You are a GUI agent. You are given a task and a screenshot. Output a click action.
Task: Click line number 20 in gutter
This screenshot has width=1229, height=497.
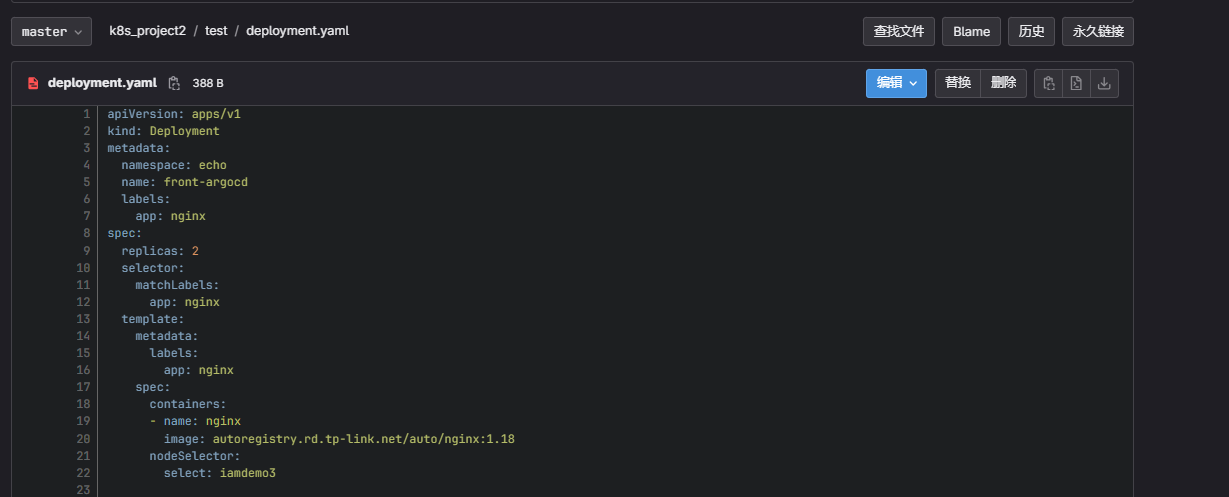83,439
